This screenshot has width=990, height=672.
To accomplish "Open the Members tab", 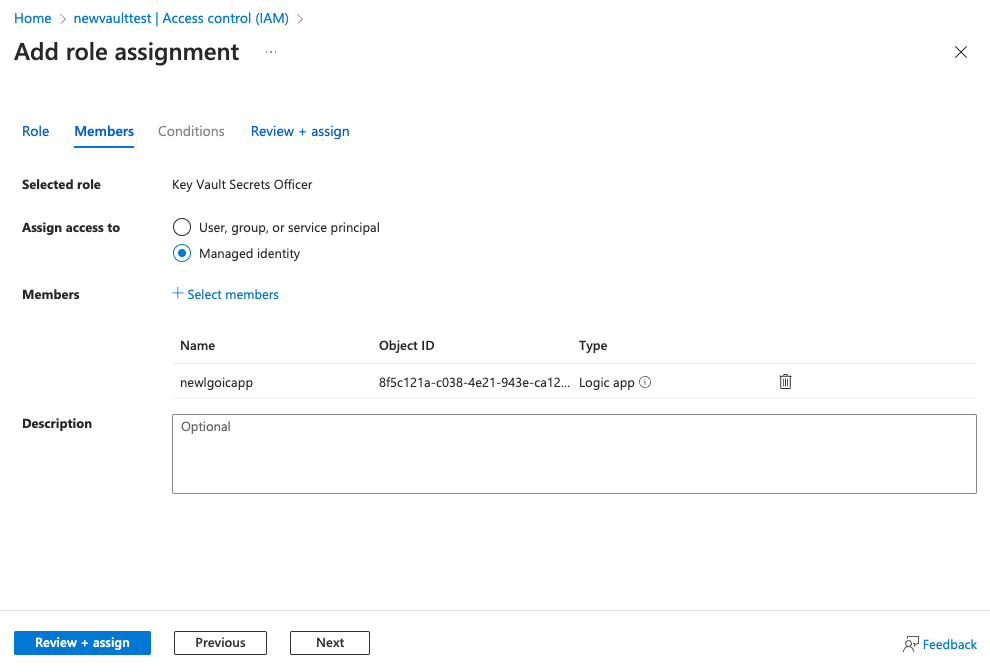I will pyautogui.click(x=104, y=131).
